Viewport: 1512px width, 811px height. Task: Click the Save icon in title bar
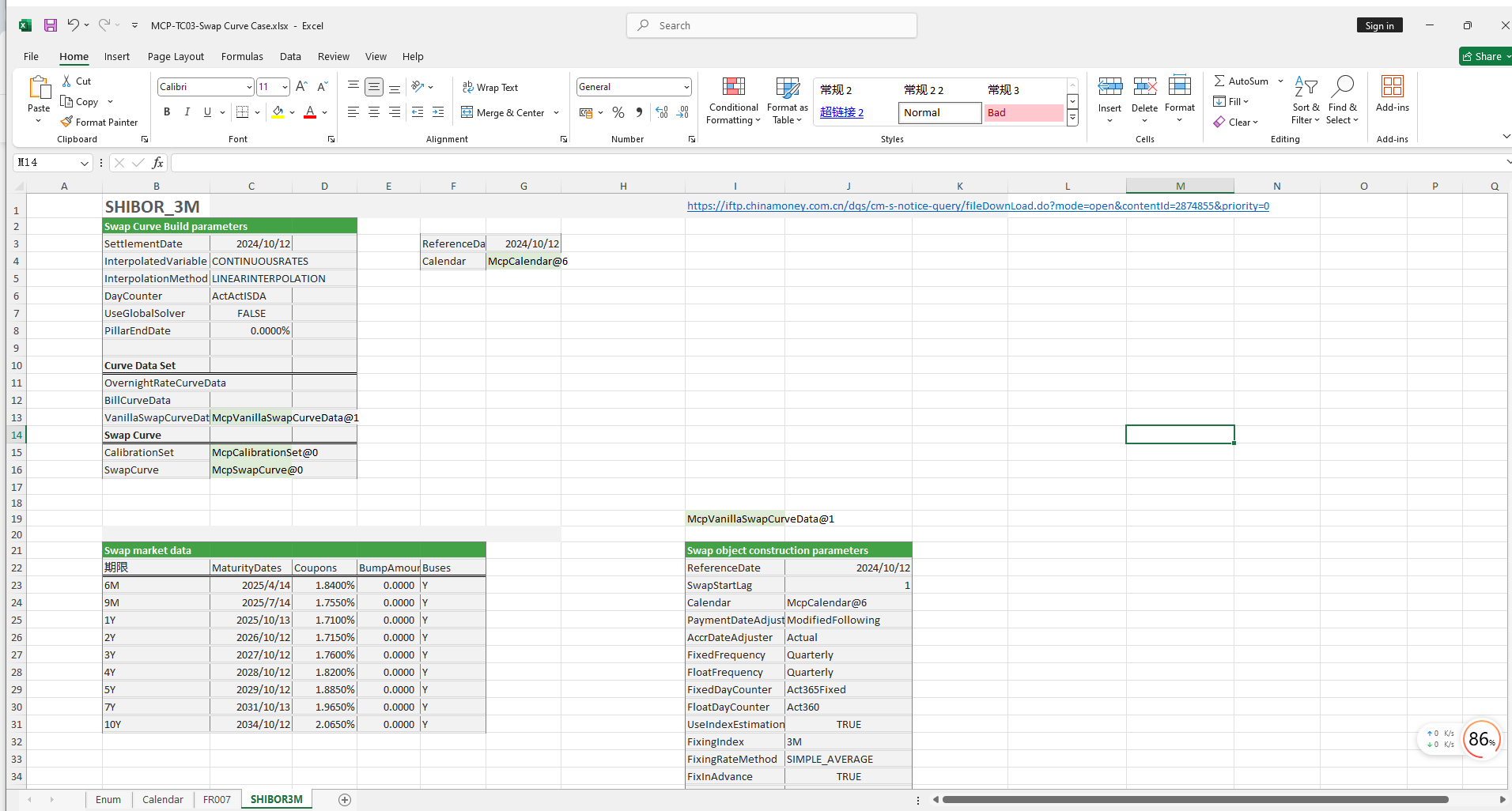51,25
